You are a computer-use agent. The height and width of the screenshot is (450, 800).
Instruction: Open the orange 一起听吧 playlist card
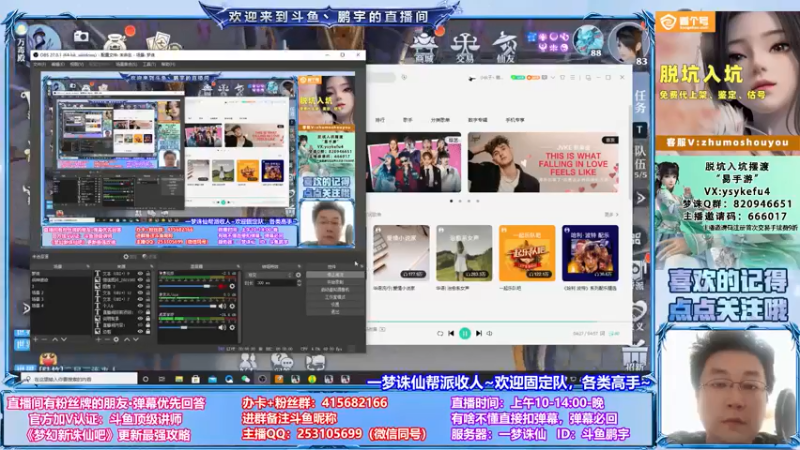coord(527,253)
